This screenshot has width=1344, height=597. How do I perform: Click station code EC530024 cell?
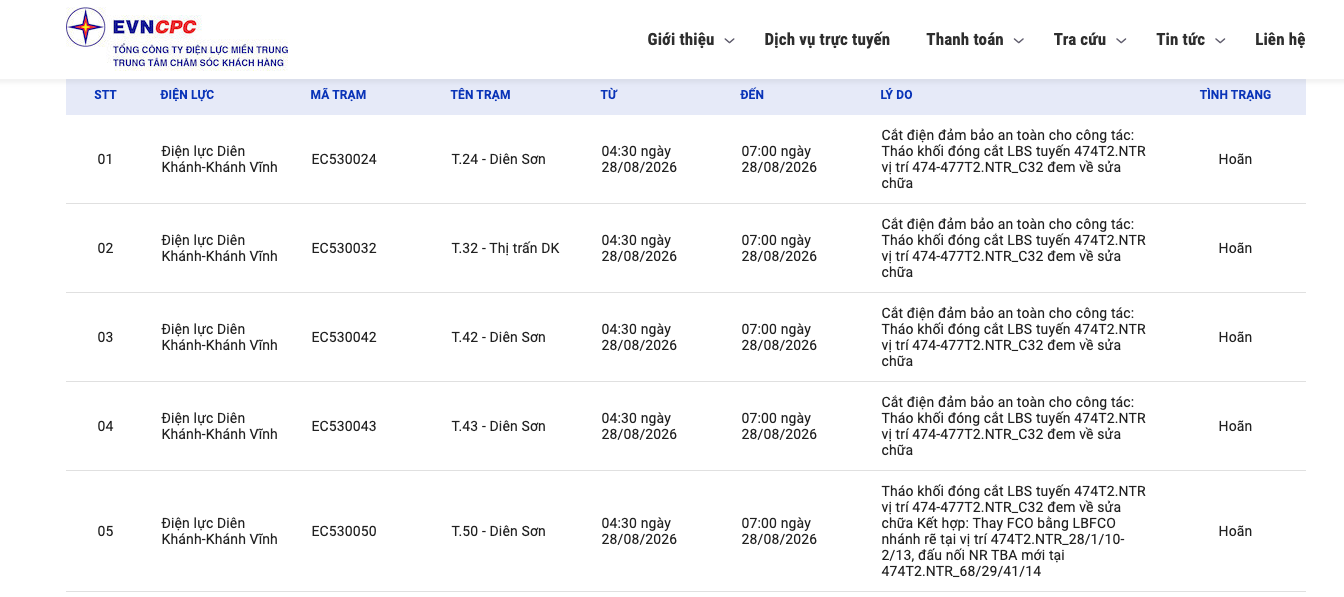pos(344,159)
